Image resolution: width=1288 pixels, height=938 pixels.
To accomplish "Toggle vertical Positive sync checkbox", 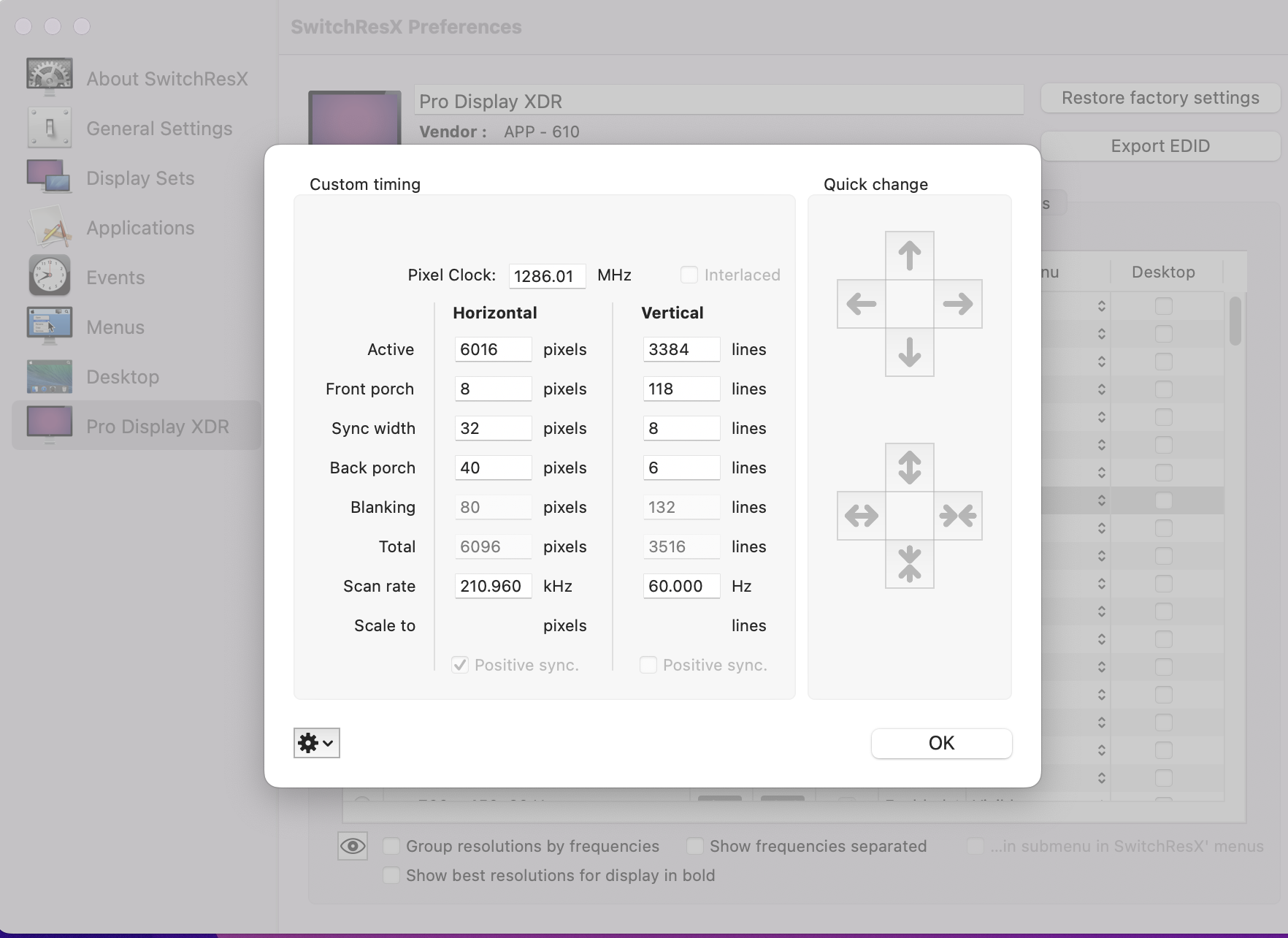I will click(x=648, y=665).
